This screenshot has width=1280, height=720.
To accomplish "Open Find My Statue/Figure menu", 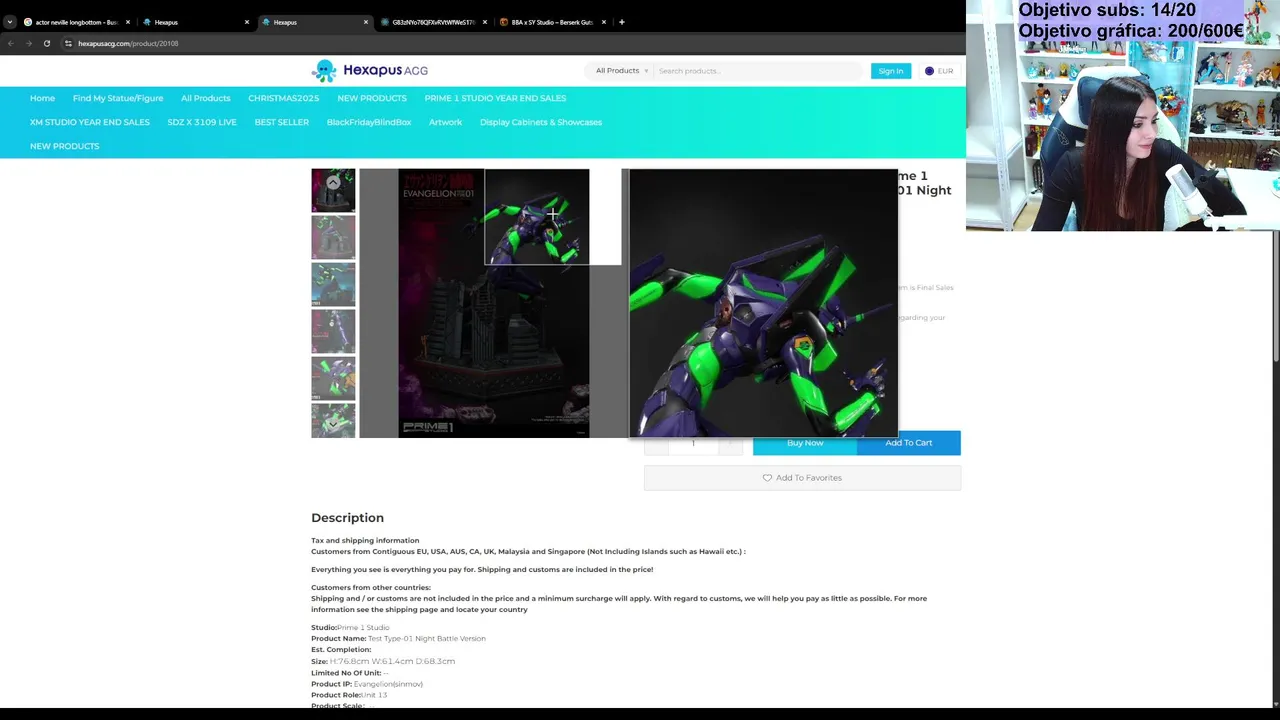I will coord(118,98).
